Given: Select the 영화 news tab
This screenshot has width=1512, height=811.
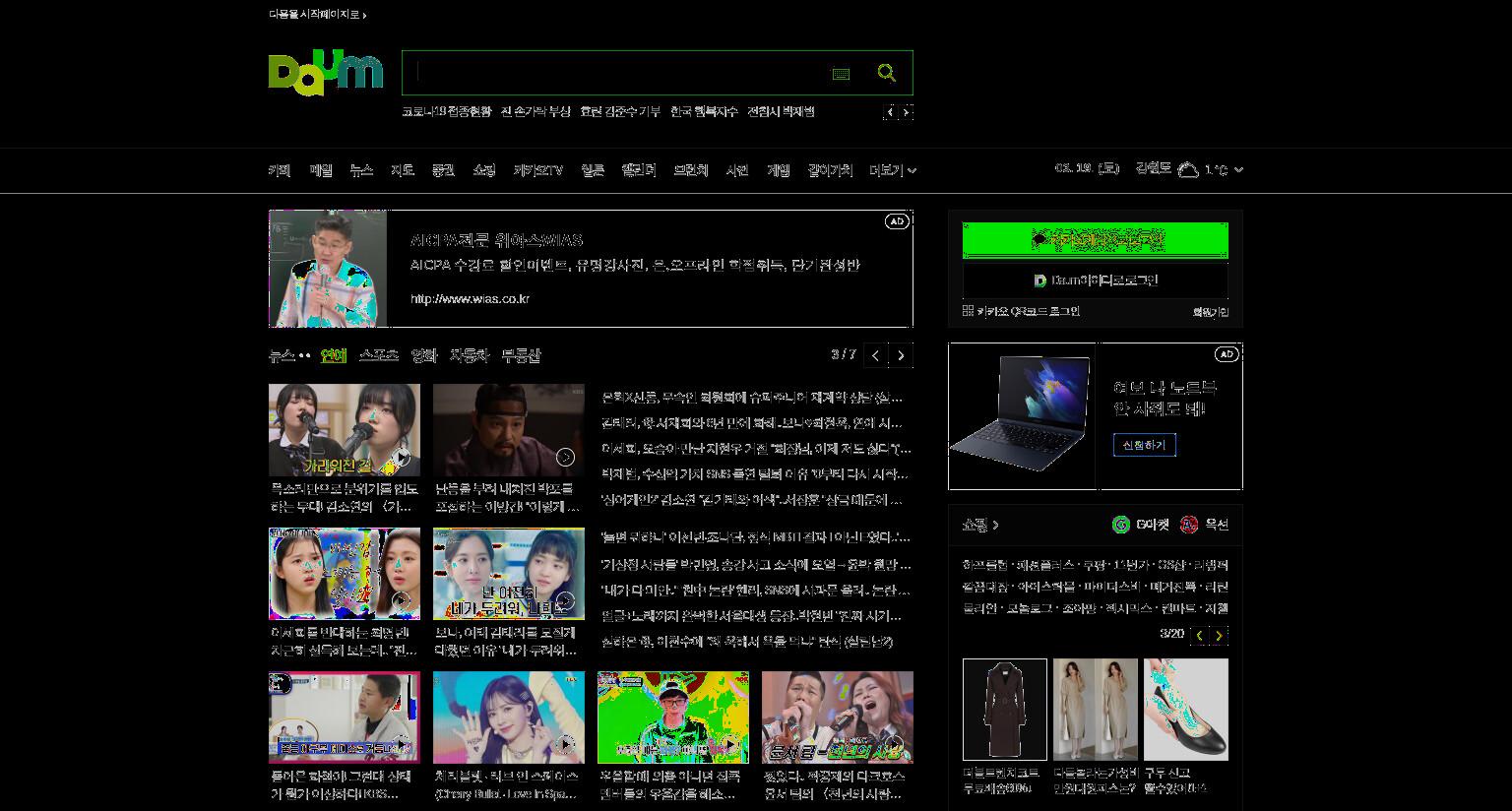Looking at the screenshot, I should click(424, 355).
